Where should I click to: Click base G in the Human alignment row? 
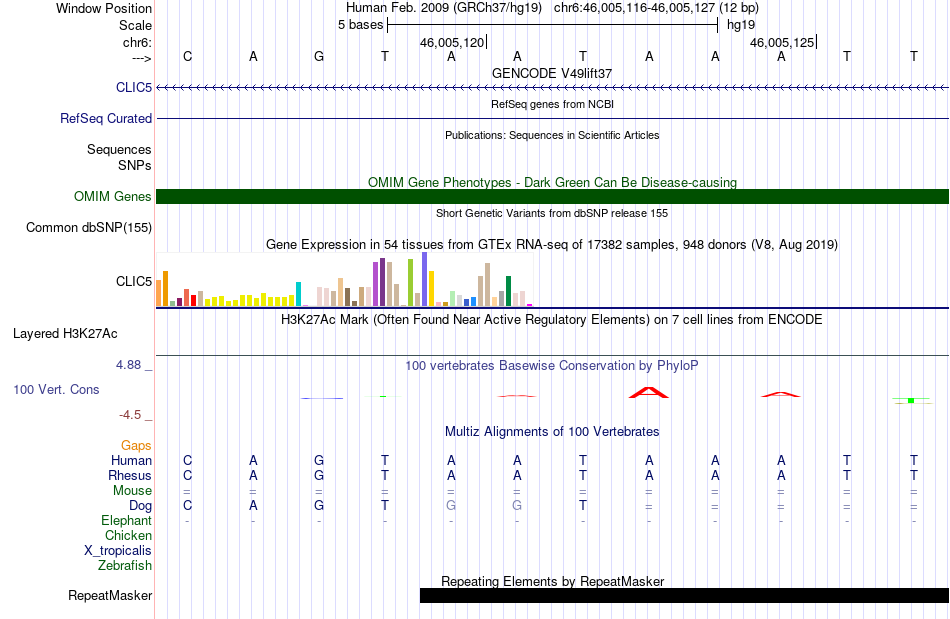coord(319,460)
